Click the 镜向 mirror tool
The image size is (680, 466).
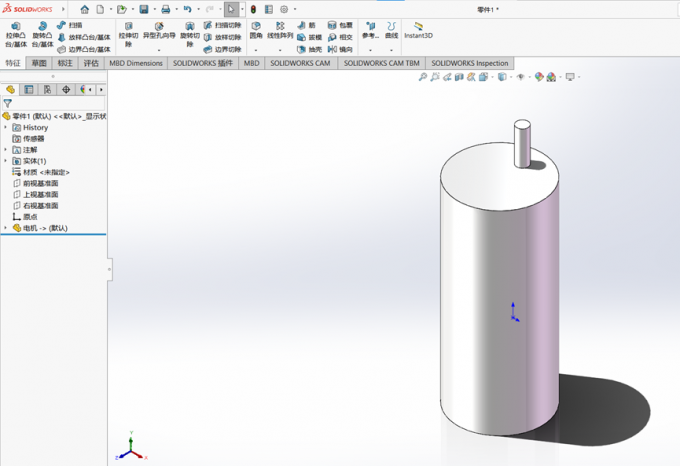click(340, 49)
